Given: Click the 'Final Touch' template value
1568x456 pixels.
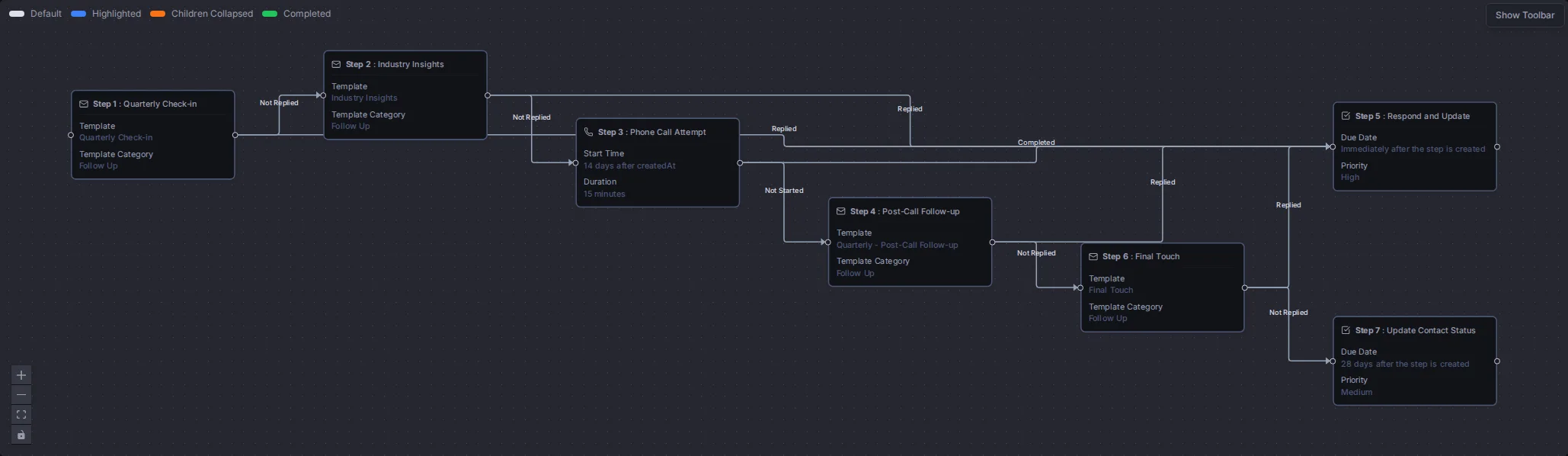Looking at the screenshot, I should click(x=1111, y=291).
